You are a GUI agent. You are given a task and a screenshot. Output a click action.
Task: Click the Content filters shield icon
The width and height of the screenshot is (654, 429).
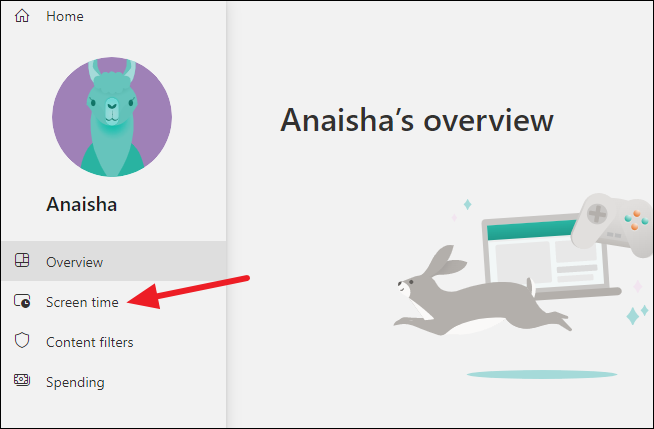(22, 340)
